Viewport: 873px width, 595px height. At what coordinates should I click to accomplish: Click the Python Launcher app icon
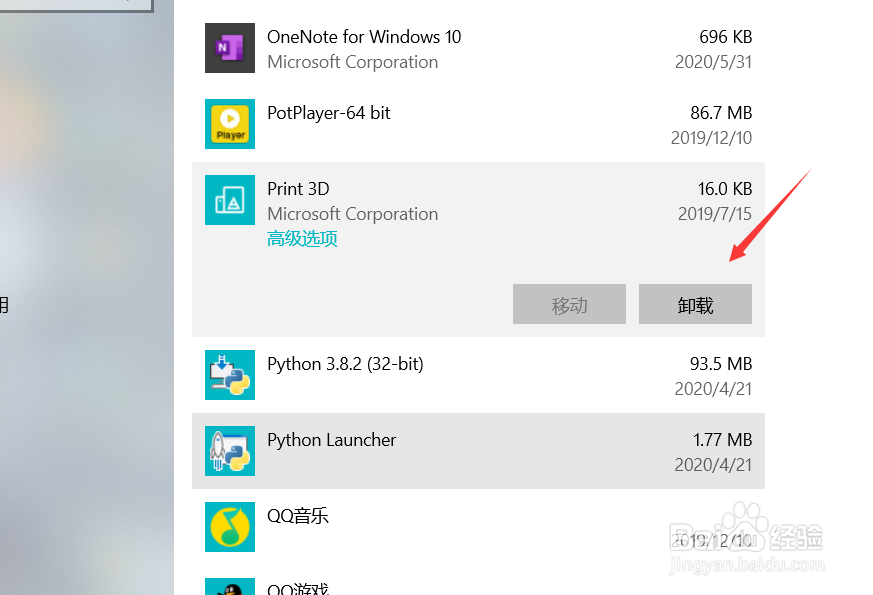pyautogui.click(x=230, y=451)
